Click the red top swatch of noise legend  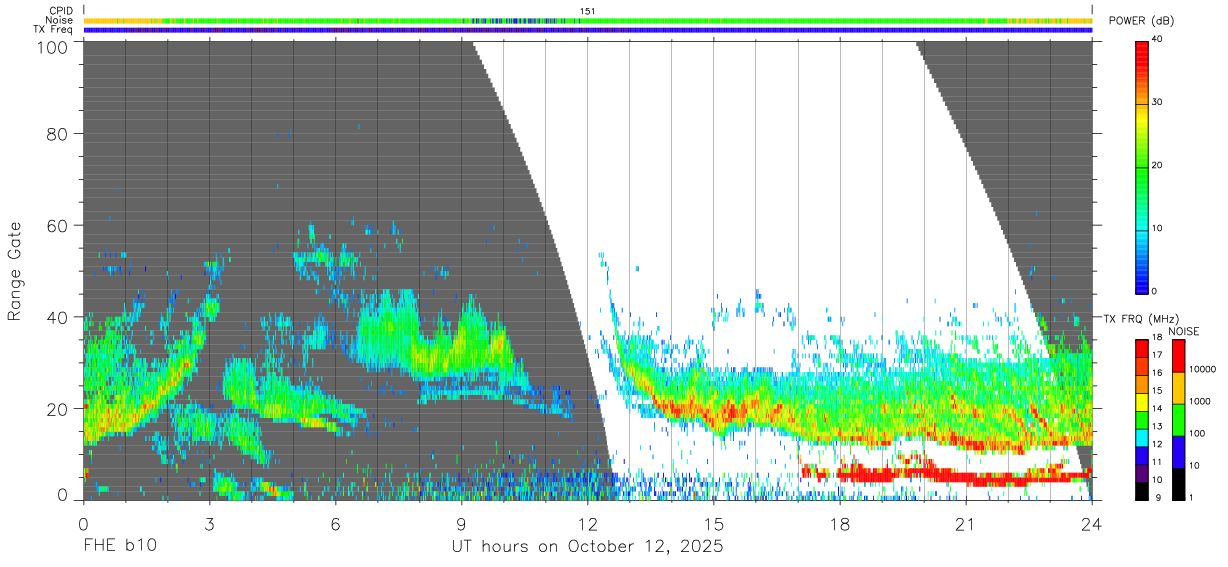pyautogui.click(x=1178, y=355)
